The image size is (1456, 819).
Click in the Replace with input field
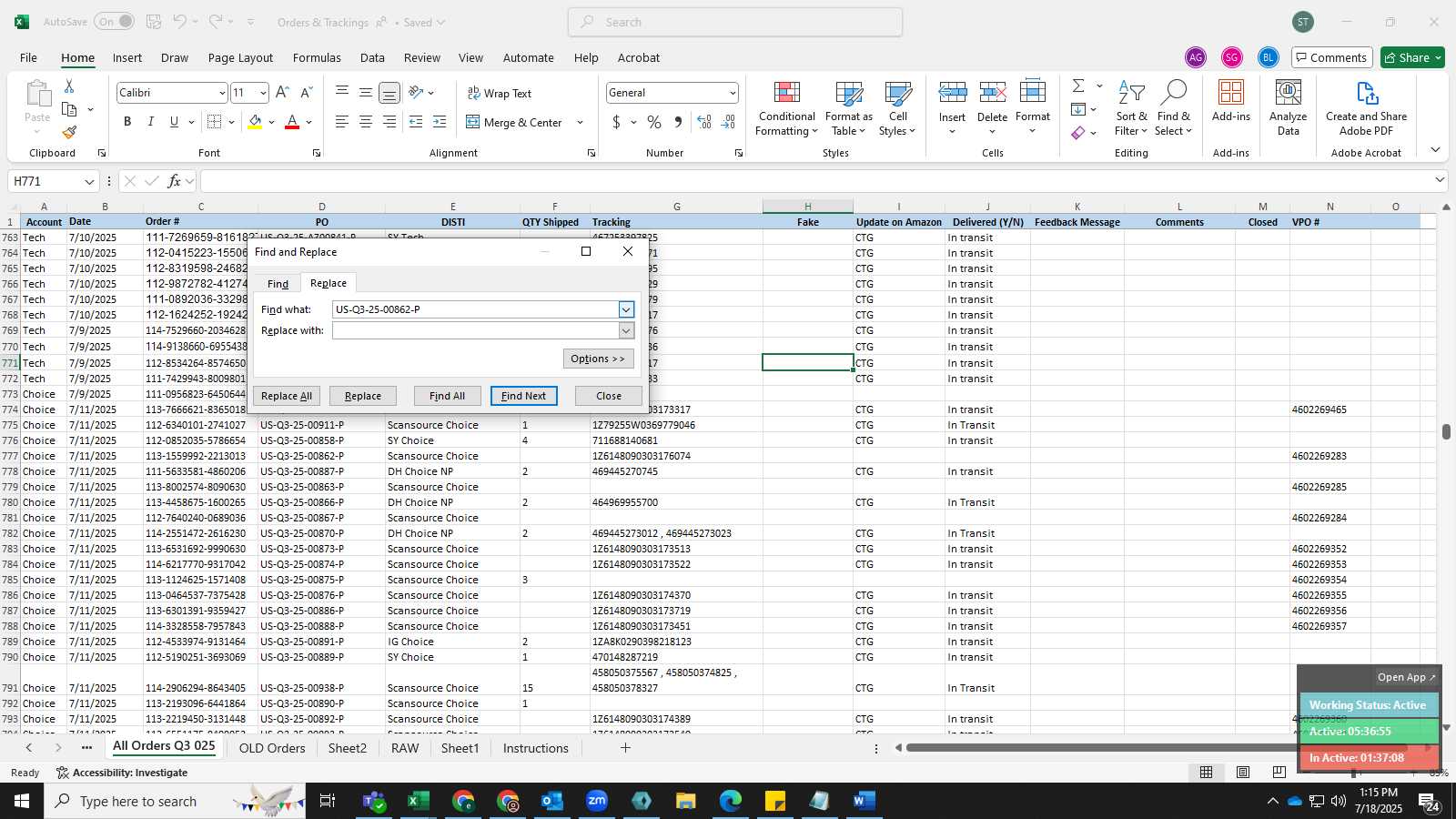(475, 330)
